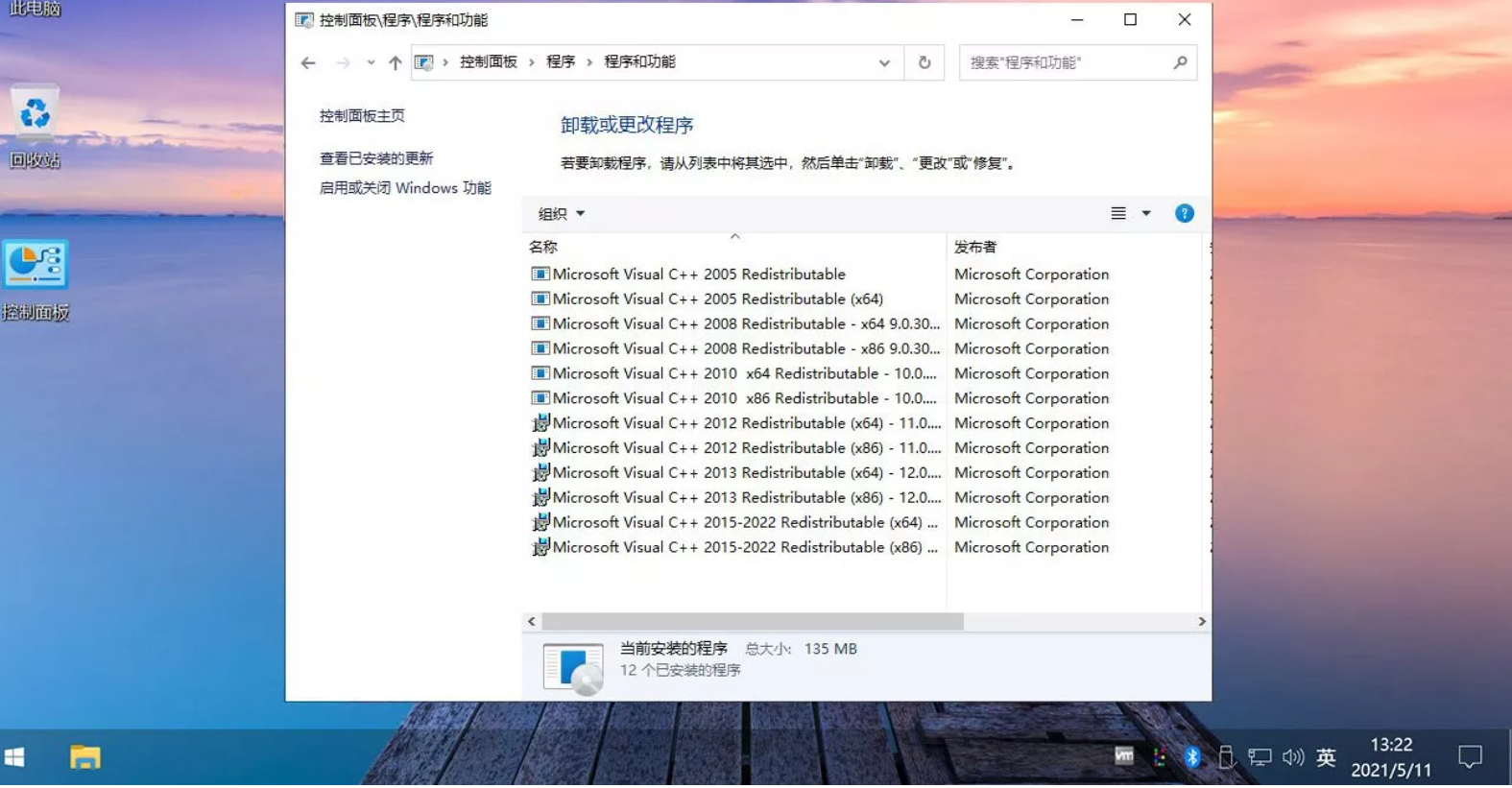Click the horizontal scrollbar right arrow
The image size is (1512, 788).
point(1202,622)
